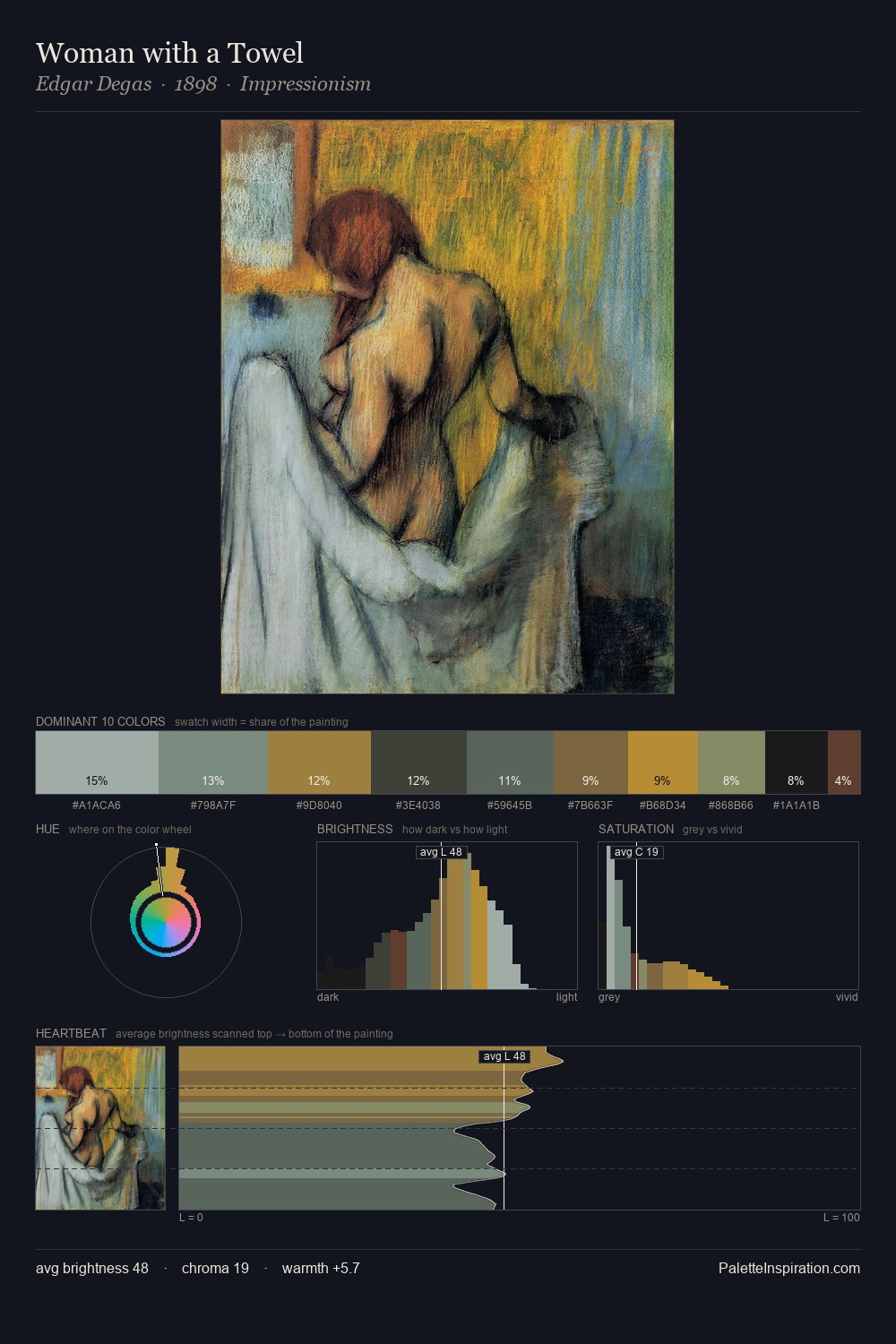Click the title Woman with a Towel
Screen dimensions: 896x1344
tap(169, 53)
